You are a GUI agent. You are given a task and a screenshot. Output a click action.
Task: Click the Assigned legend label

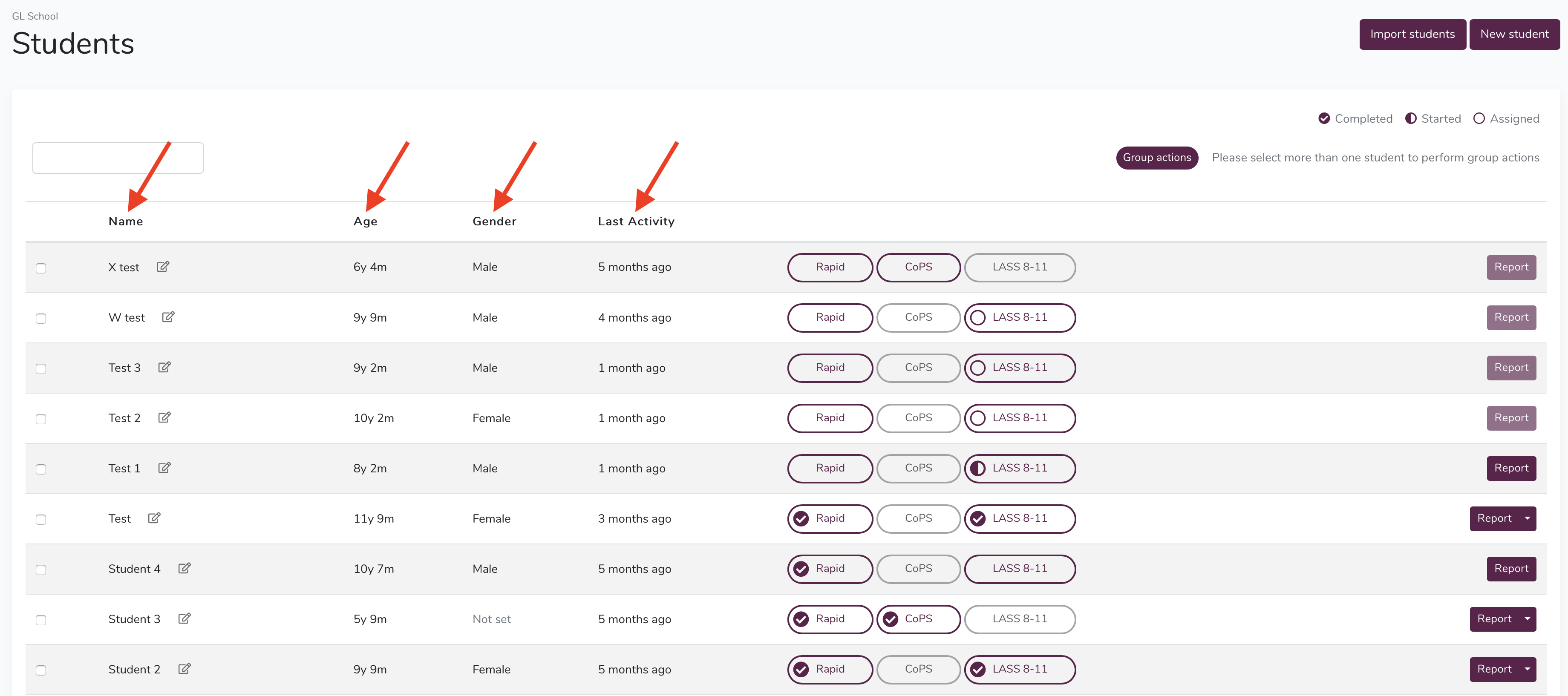pyautogui.click(x=1514, y=119)
